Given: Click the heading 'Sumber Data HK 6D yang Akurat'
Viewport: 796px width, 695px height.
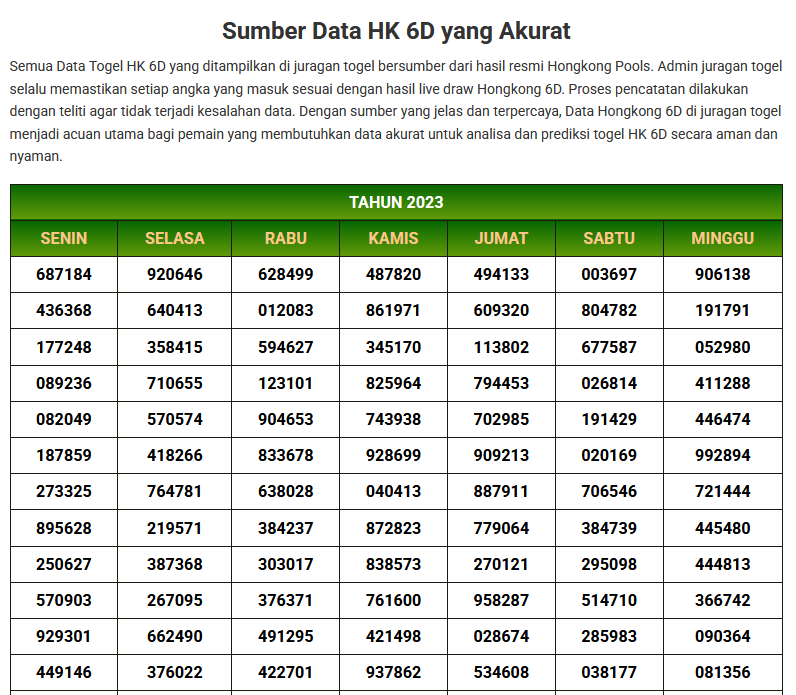Looking at the screenshot, I should point(396,31).
